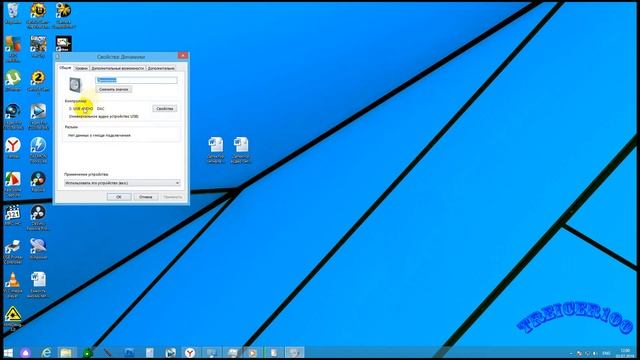Confirm with the OK button
Image resolution: width=640 pixels, height=360 pixels.
pos(119,197)
